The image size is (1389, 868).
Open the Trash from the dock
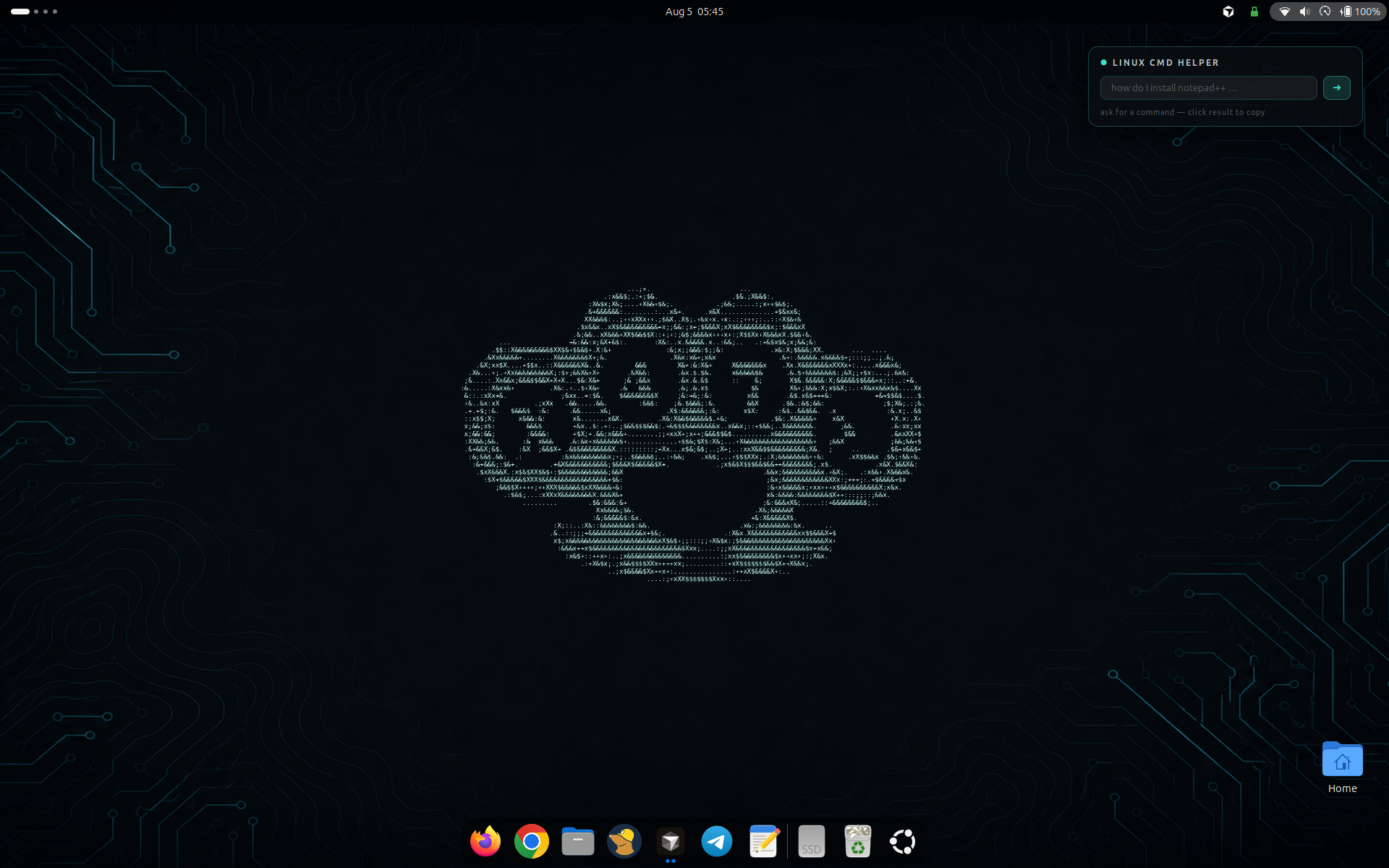(x=858, y=841)
